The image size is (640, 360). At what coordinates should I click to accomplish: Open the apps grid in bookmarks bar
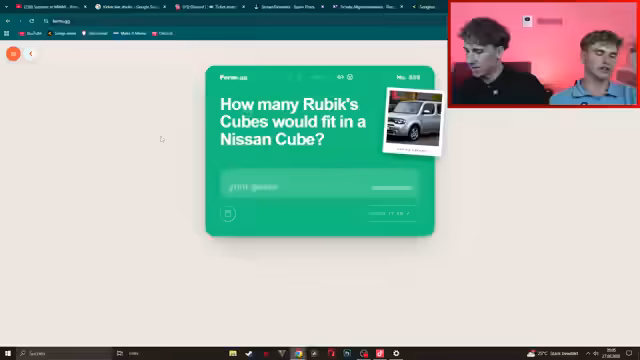7,33
